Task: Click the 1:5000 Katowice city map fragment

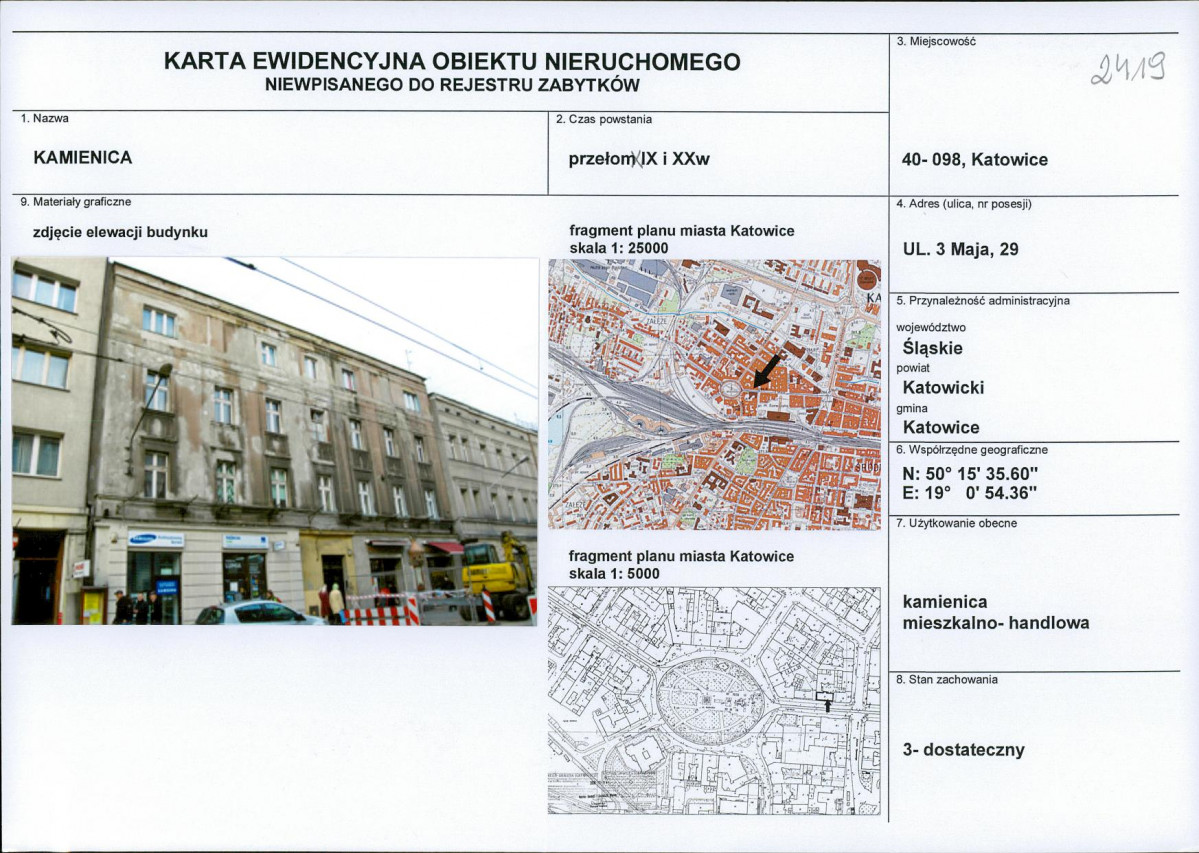Action: 715,700
